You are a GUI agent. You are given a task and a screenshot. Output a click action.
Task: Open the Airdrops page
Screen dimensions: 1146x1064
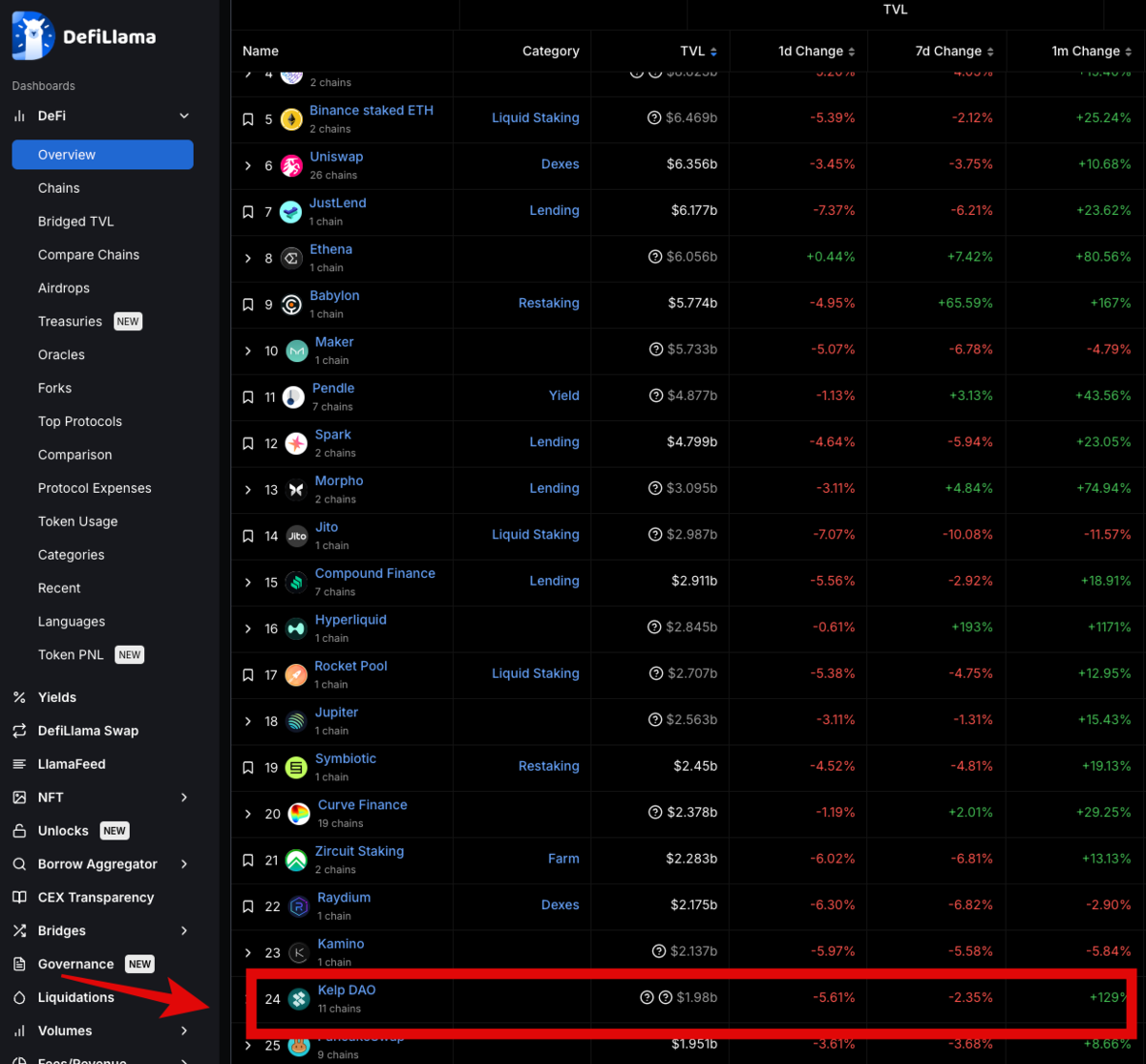(x=64, y=288)
